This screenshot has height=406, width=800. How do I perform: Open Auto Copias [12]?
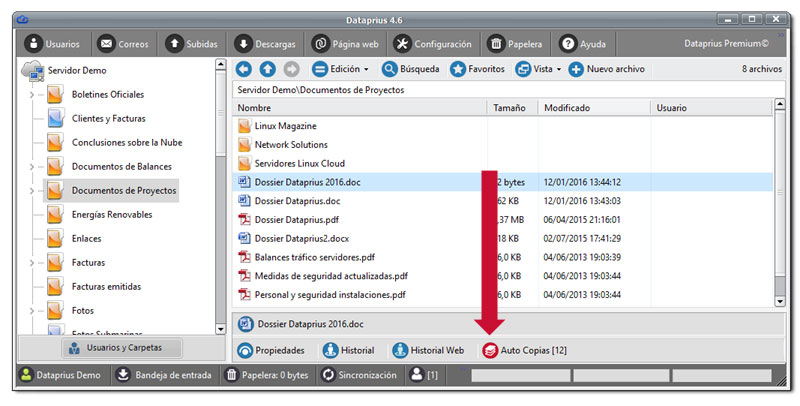pos(524,350)
